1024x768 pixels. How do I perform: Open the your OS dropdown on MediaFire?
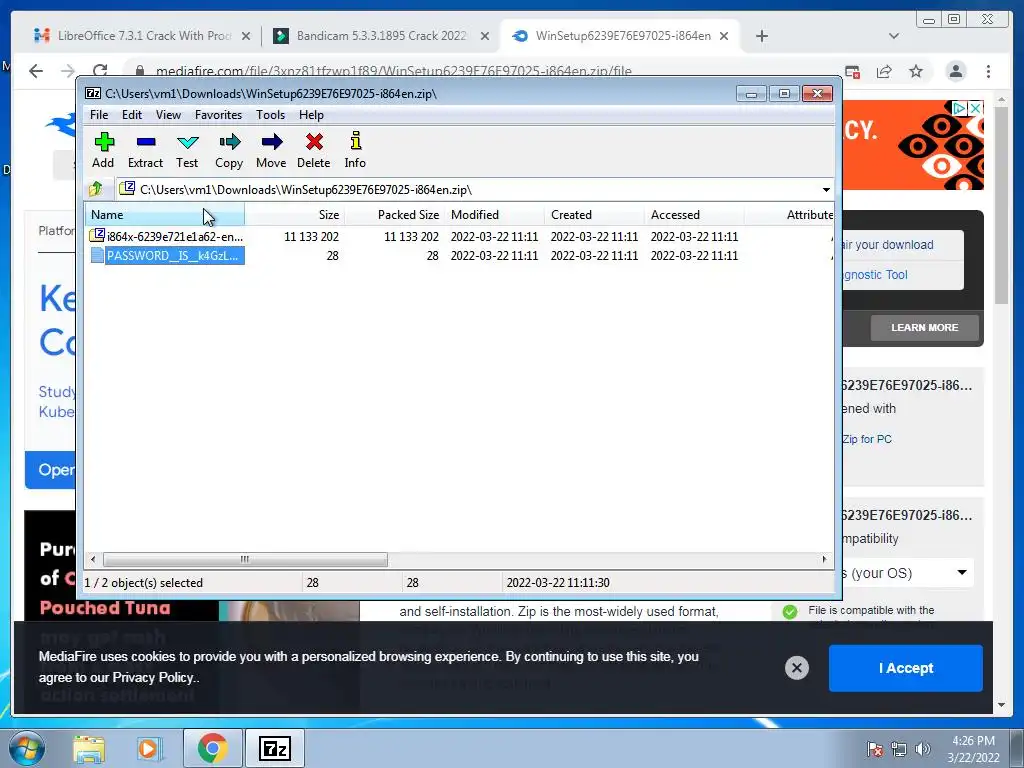[908, 573]
